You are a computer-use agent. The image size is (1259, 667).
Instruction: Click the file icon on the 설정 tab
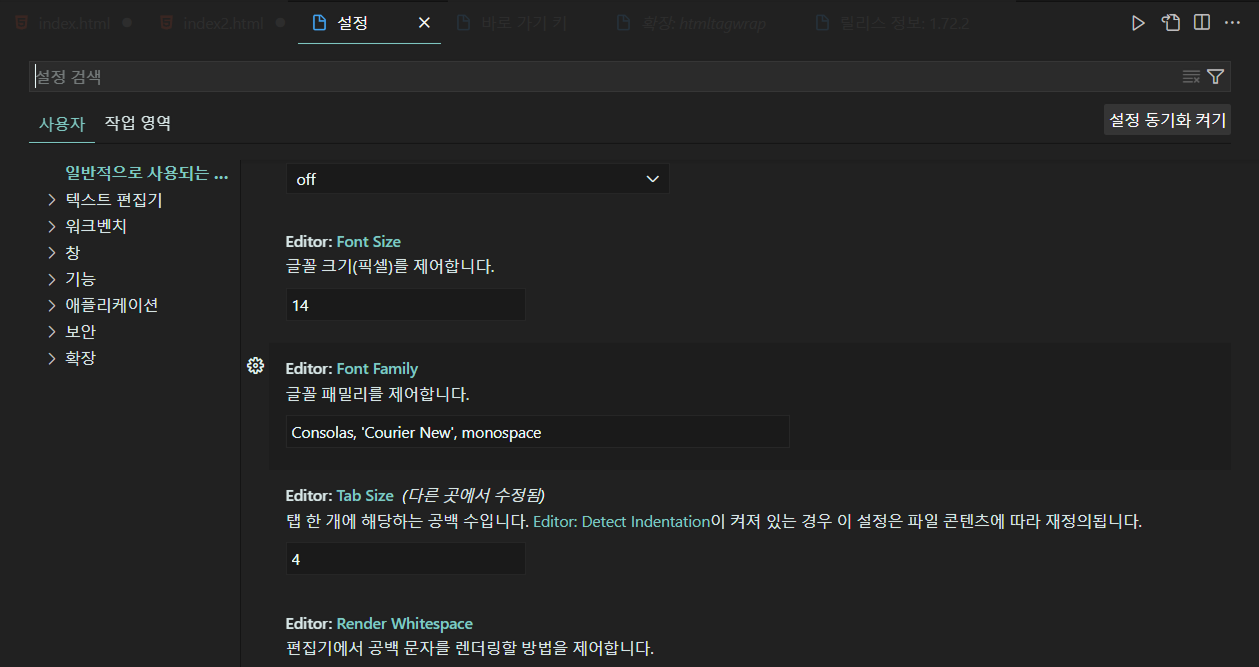click(x=320, y=23)
